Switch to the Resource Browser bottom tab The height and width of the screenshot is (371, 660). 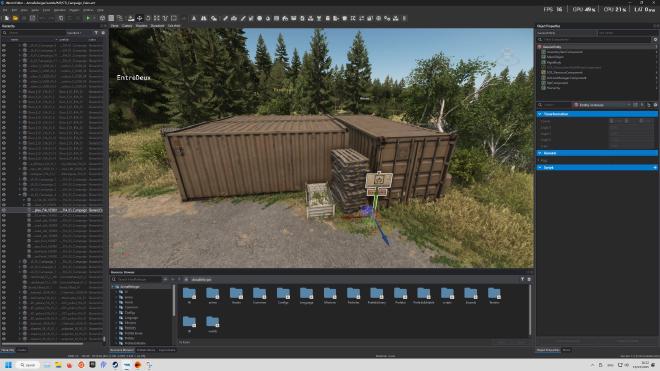[122, 350]
